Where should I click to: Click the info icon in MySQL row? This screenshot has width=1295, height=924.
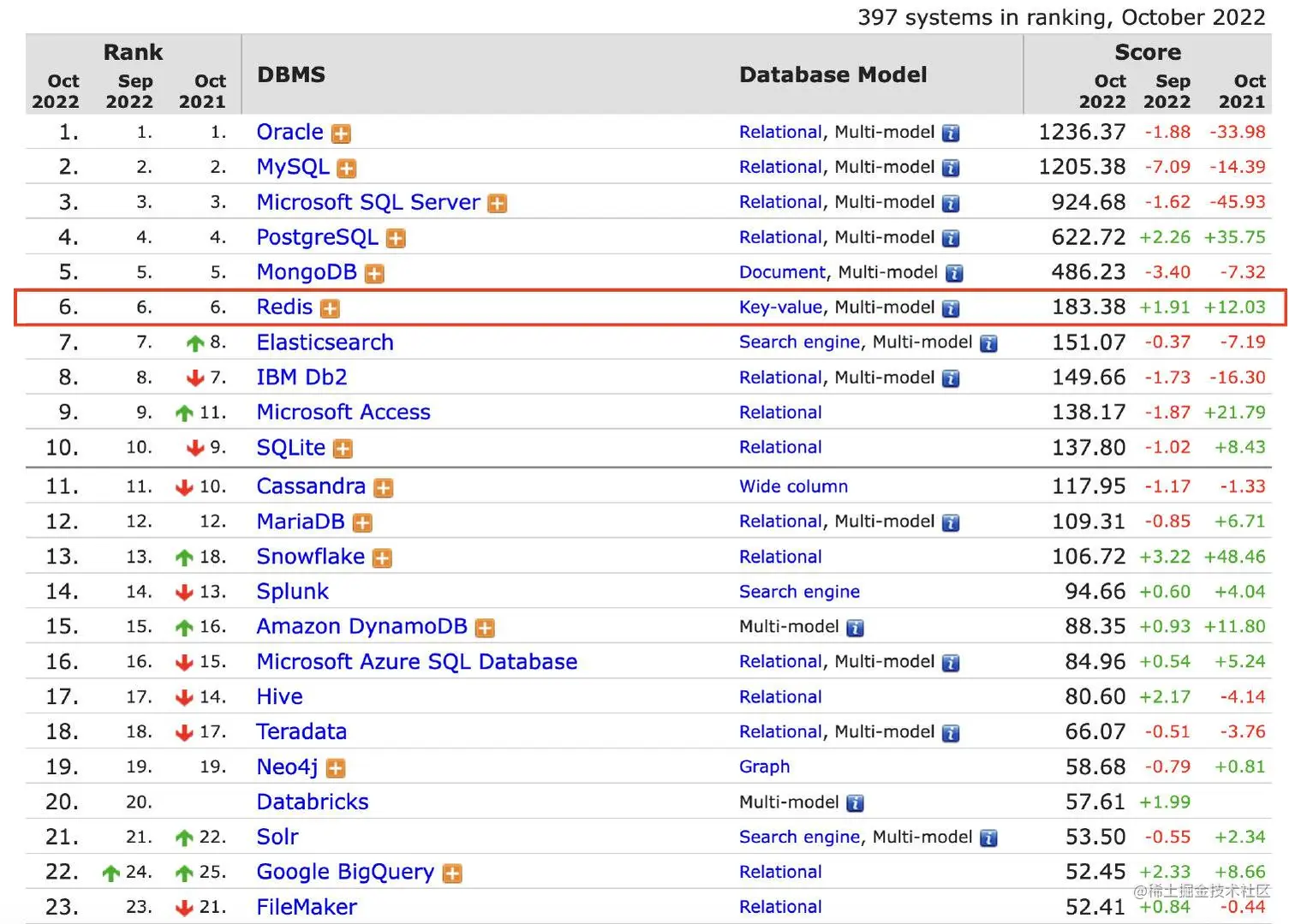pos(951,169)
